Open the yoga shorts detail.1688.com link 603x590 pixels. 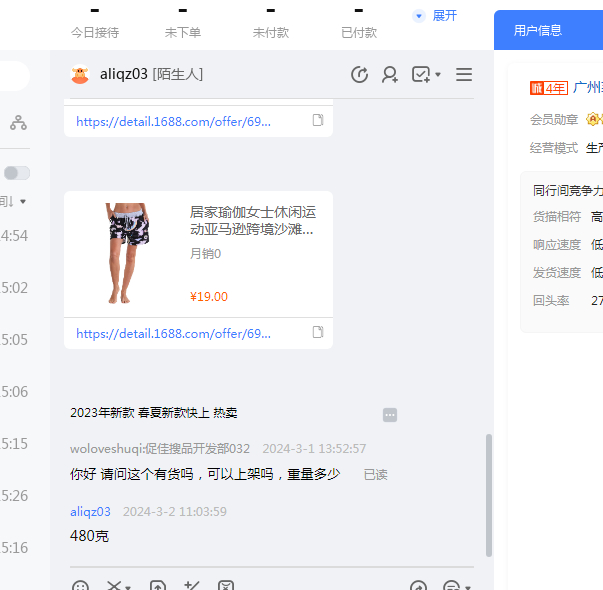pyautogui.click(x=173, y=333)
